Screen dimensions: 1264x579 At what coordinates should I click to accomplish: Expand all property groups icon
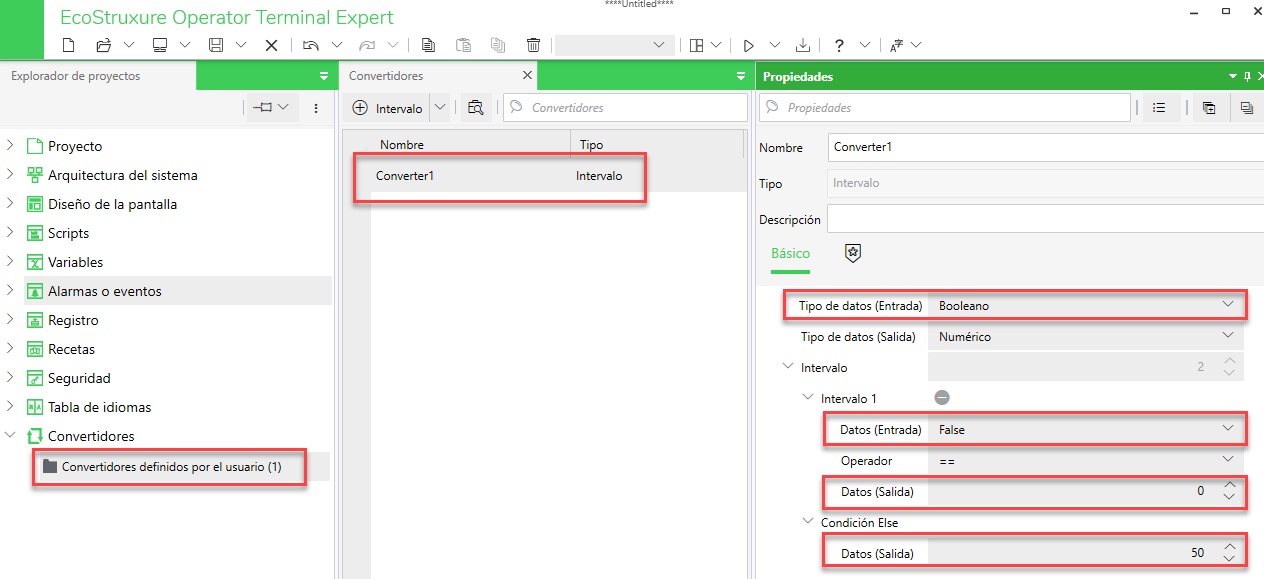coord(1209,108)
